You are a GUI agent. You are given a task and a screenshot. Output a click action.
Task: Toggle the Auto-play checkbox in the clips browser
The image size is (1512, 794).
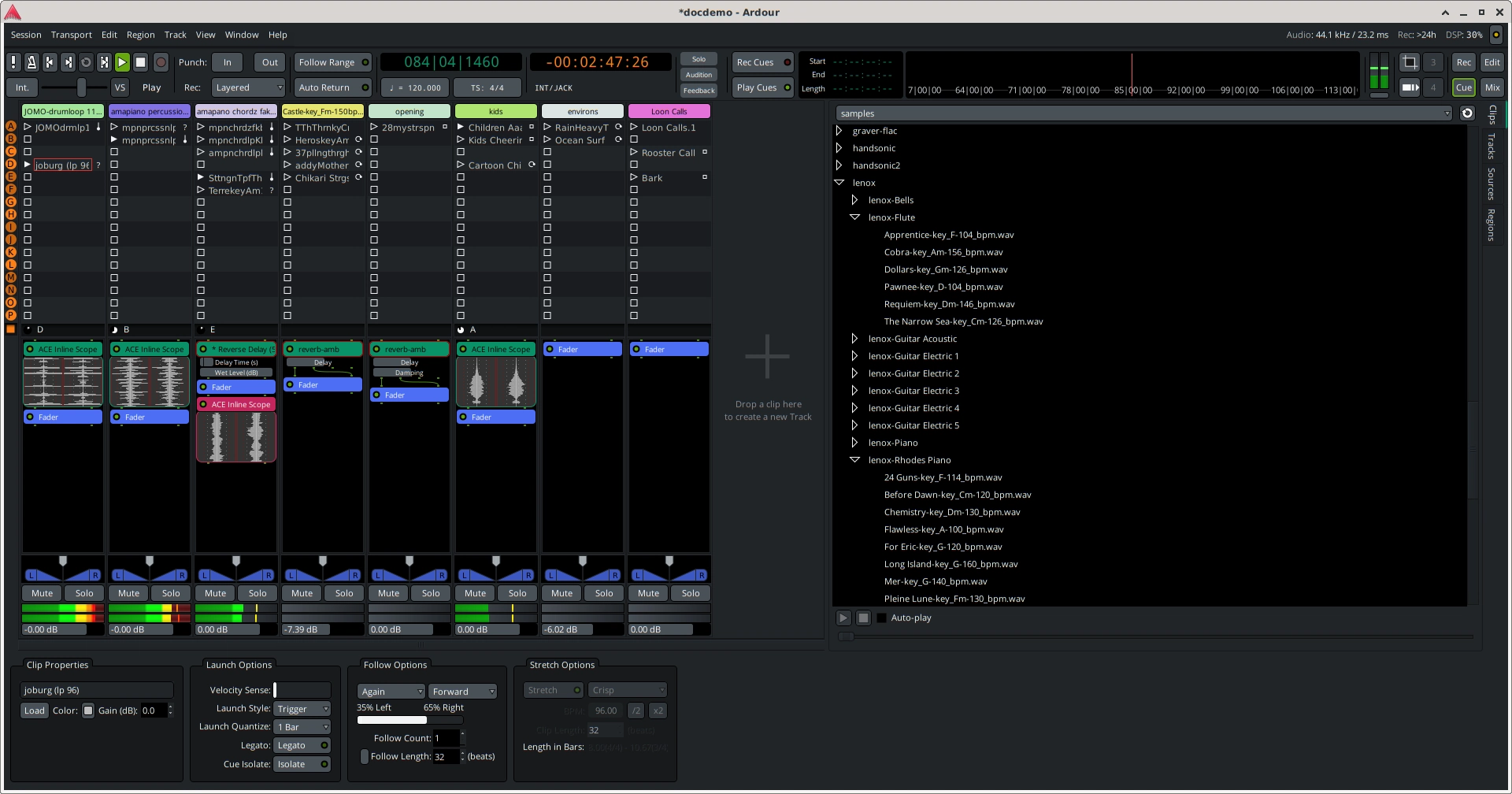882,618
